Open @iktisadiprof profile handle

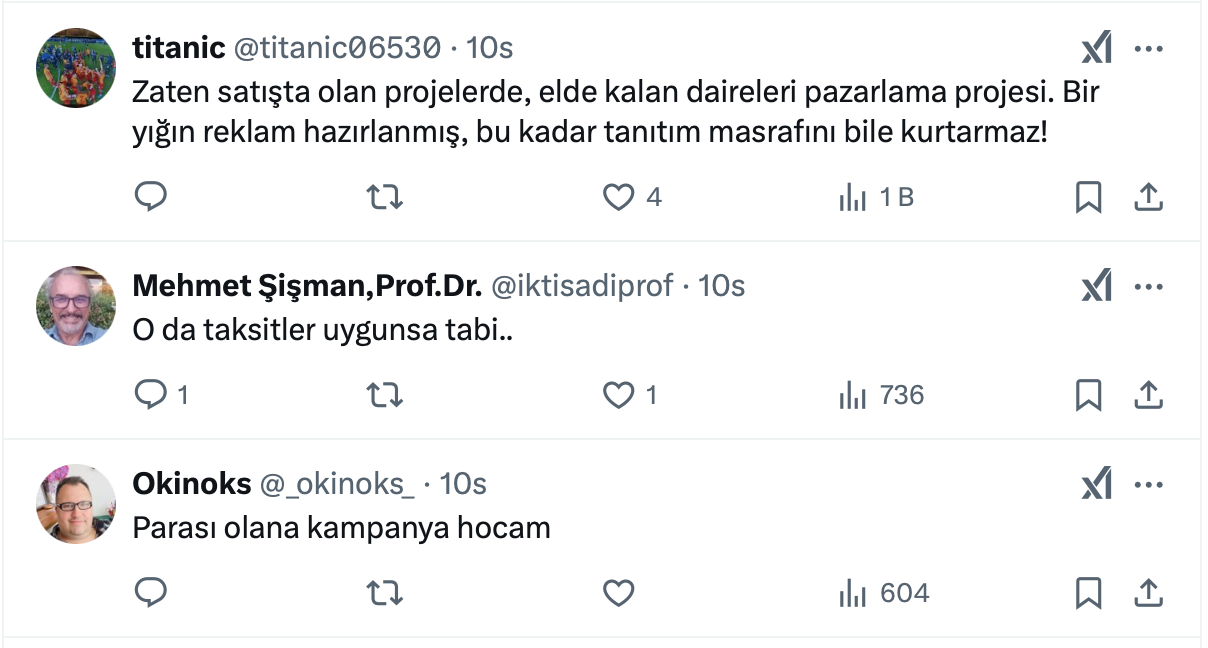tap(581, 286)
